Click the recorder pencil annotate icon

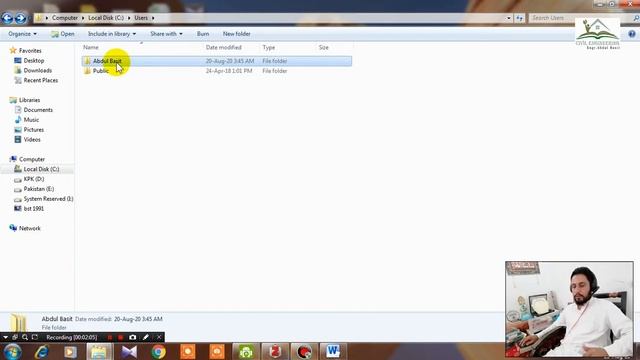pos(146,337)
